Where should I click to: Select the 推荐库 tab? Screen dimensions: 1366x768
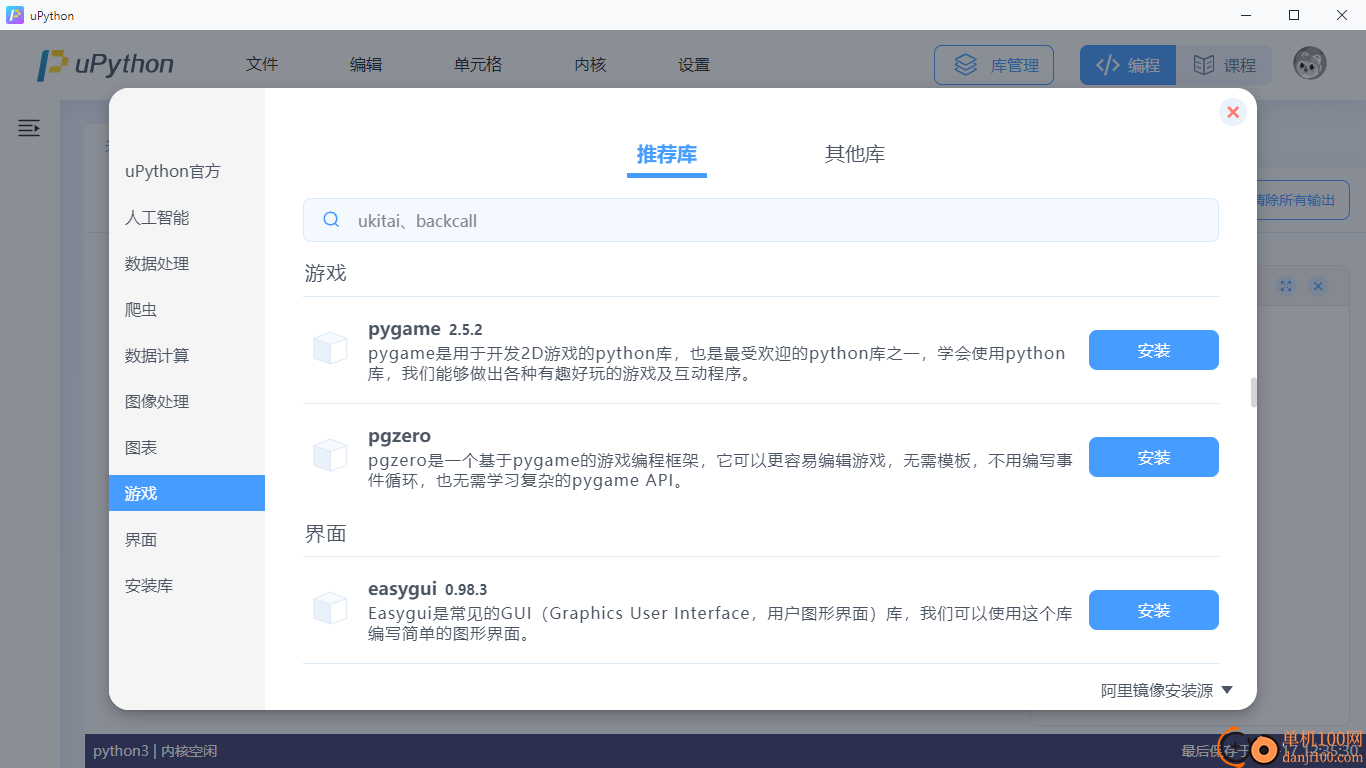pos(667,155)
